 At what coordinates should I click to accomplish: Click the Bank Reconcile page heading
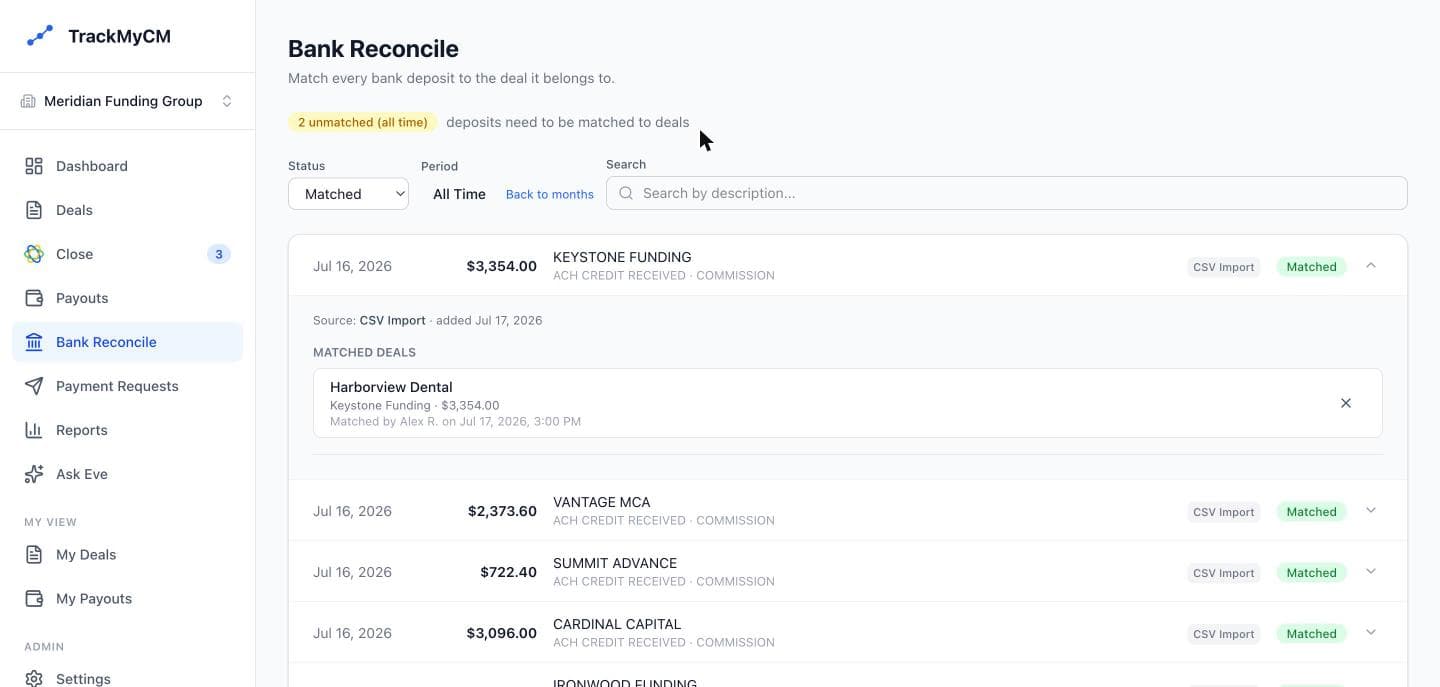tap(373, 49)
